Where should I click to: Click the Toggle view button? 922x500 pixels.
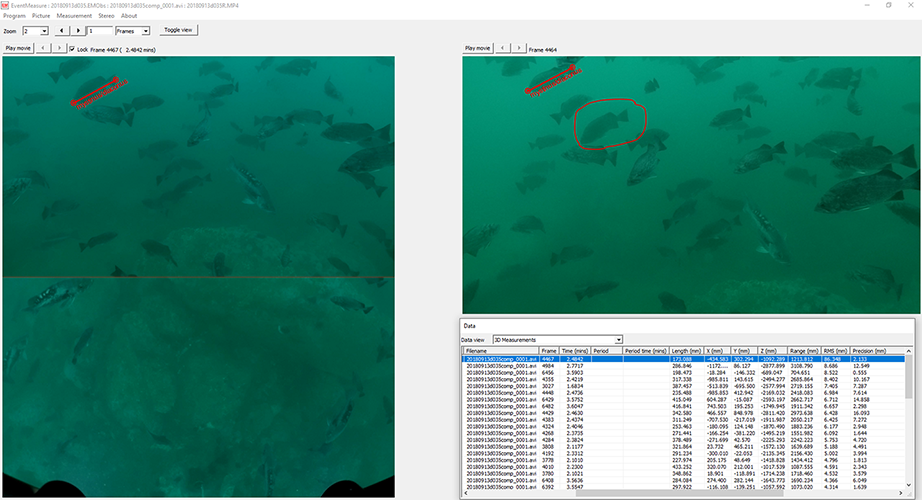(x=181, y=30)
